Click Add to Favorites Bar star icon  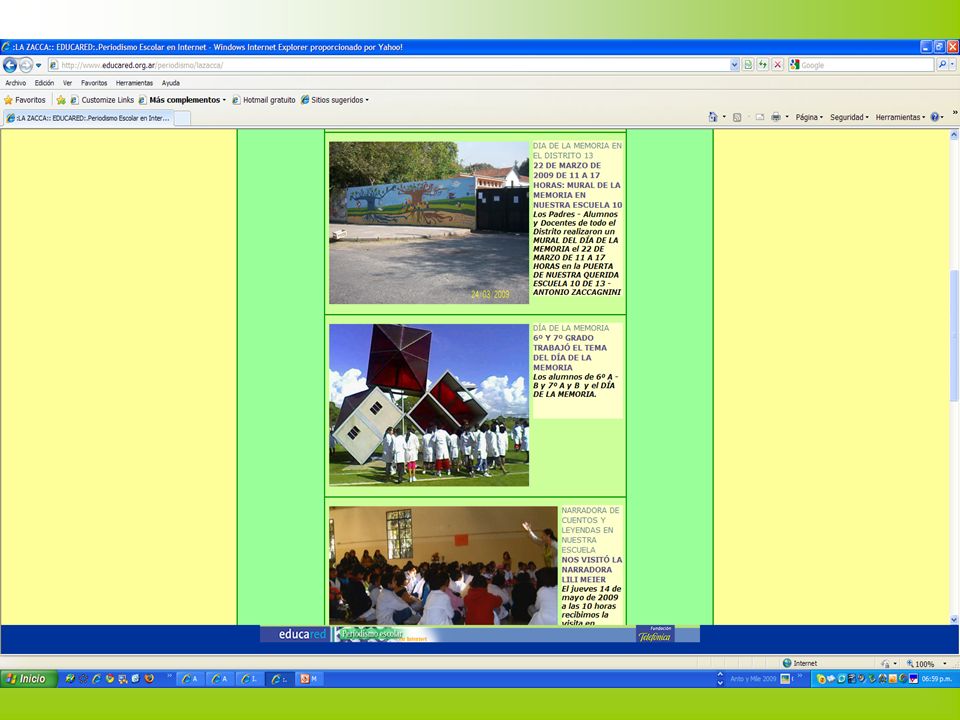point(61,100)
